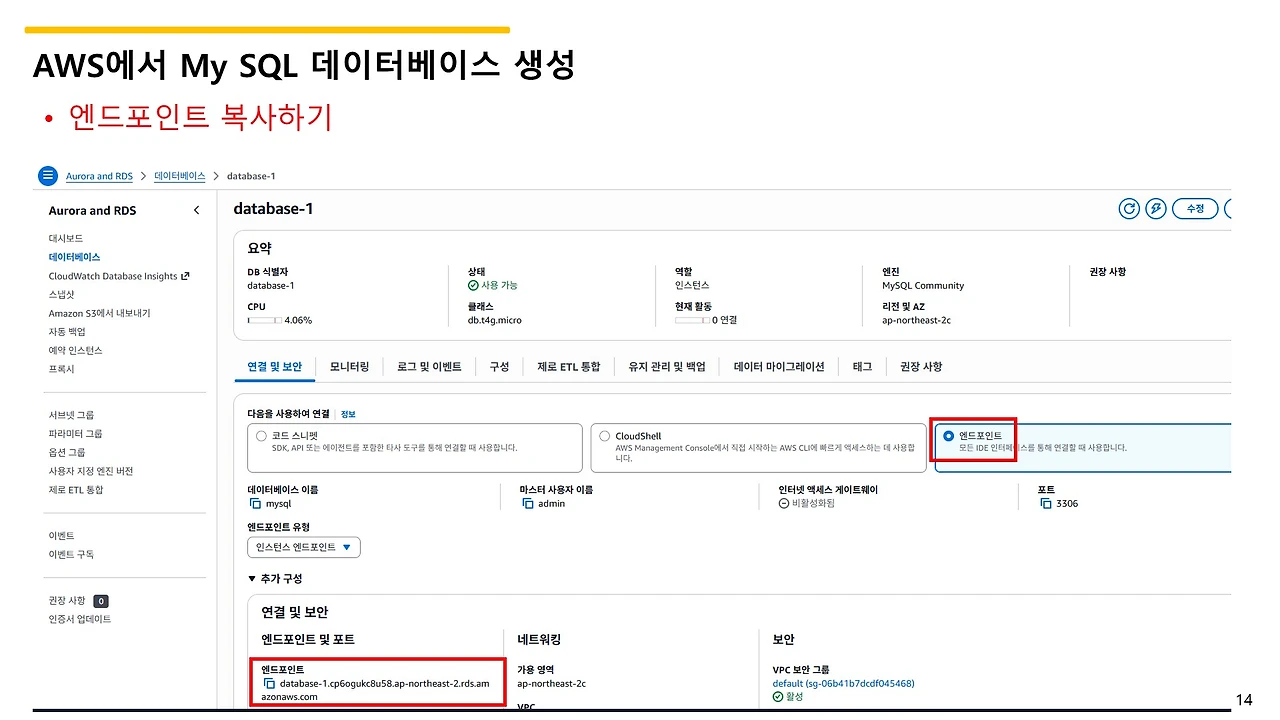
Task: Click the Aurora and RDS breadcrumb link
Action: click(x=99, y=176)
